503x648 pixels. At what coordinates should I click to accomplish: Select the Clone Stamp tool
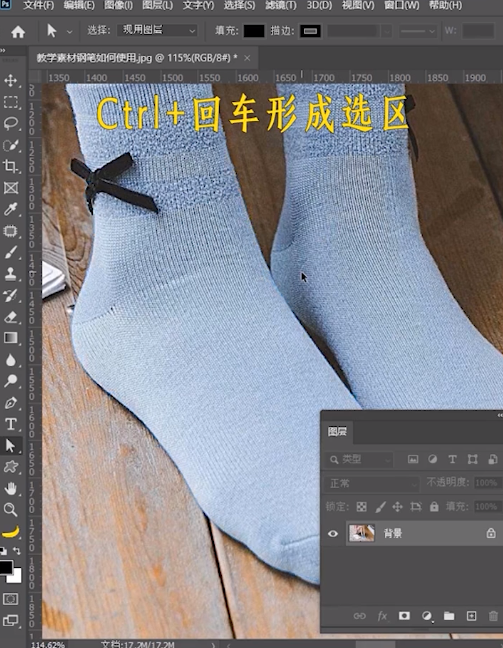pos(11,274)
